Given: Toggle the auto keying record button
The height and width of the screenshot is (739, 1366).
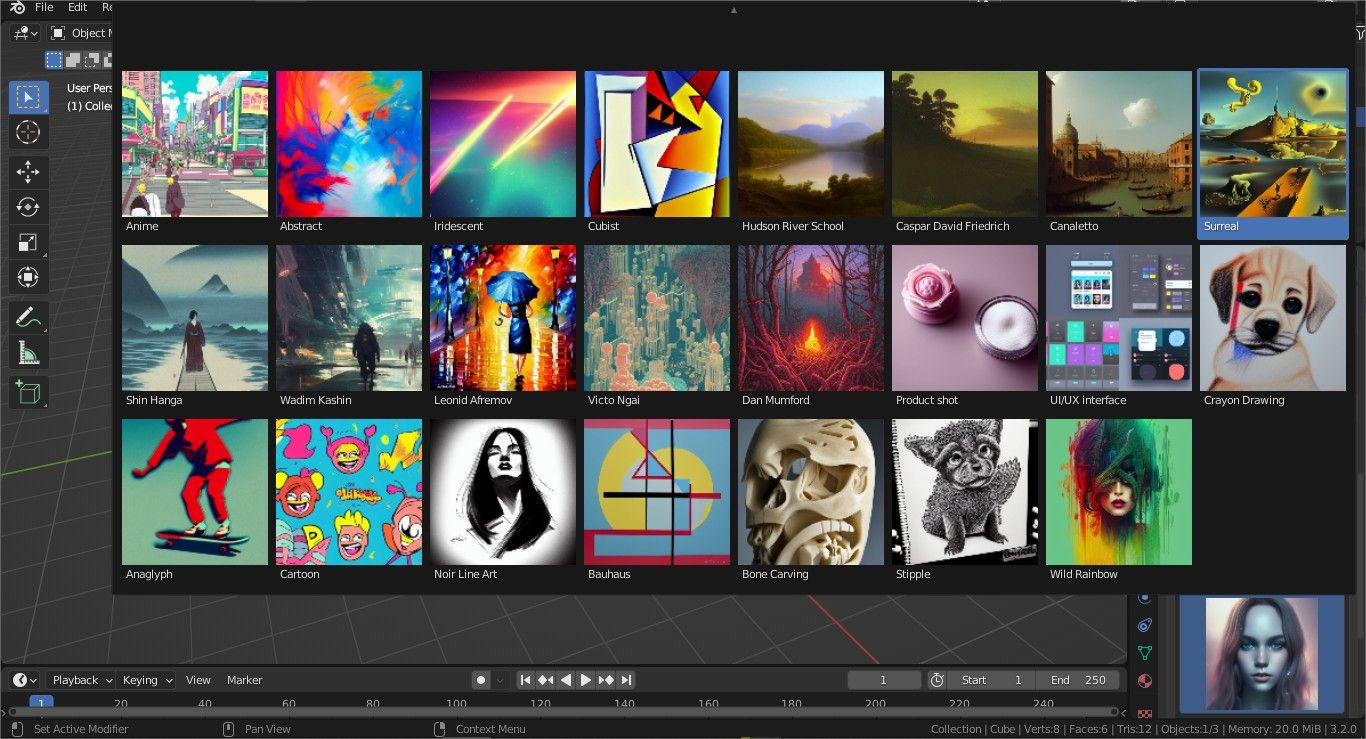Looking at the screenshot, I should [481, 680].
